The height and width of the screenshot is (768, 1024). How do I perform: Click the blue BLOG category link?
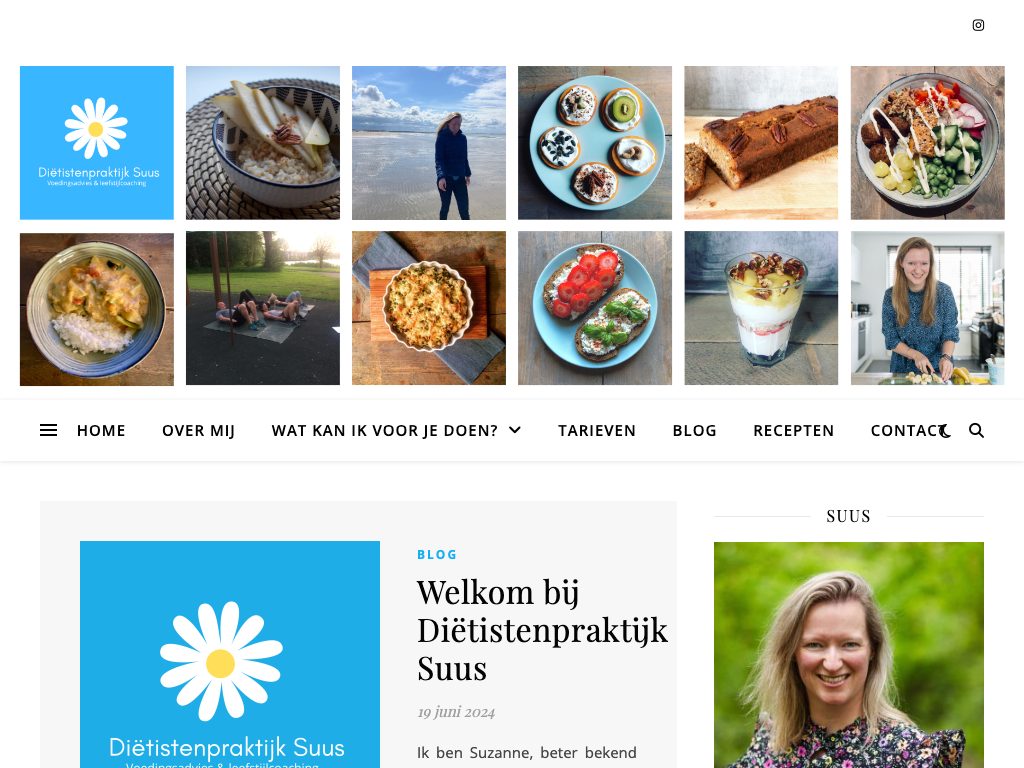pos(437,554)
